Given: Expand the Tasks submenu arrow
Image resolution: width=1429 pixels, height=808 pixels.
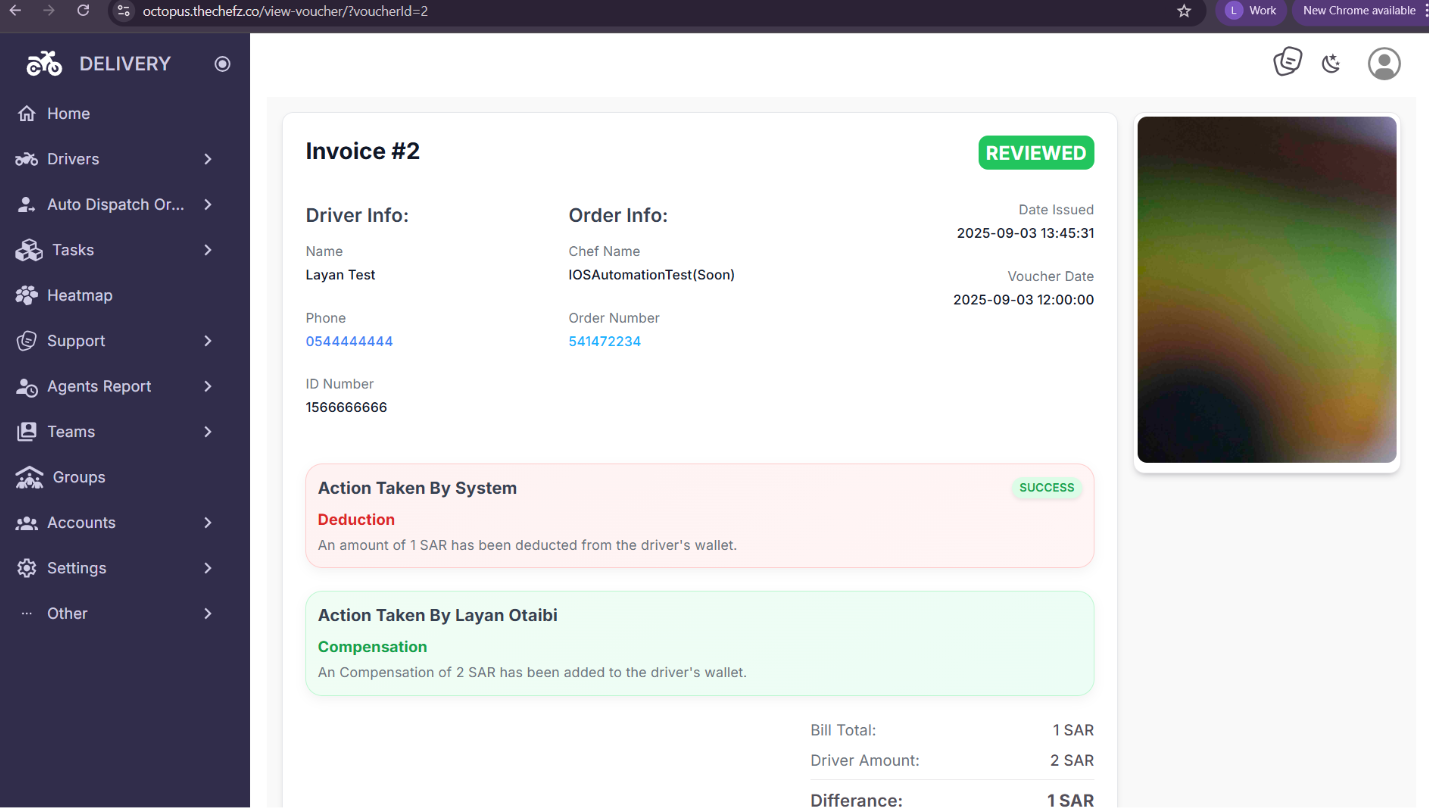Looking at the screenshot, I should point(208,250).
